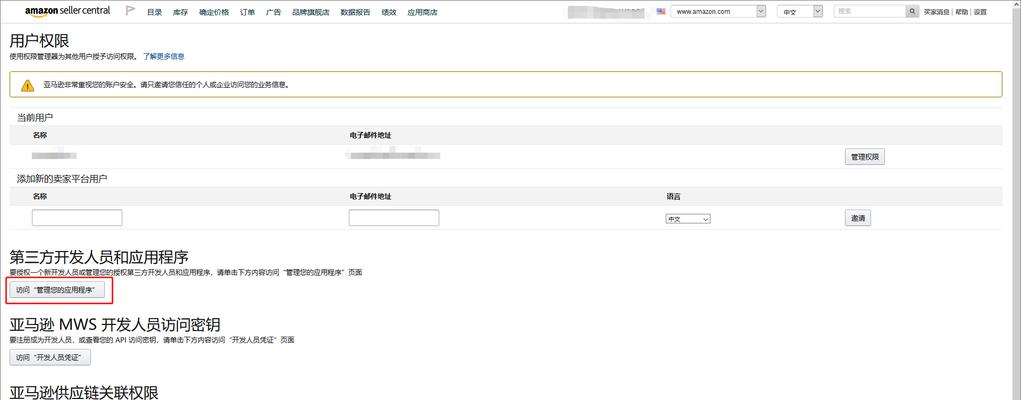The height and width of the screenshot is (400, 1021).
Task: Open the 目录 menu
Action: coord(154,12)
